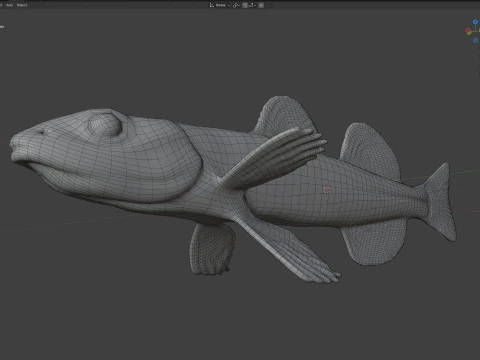Open the Add menu in viewport header

10,5
